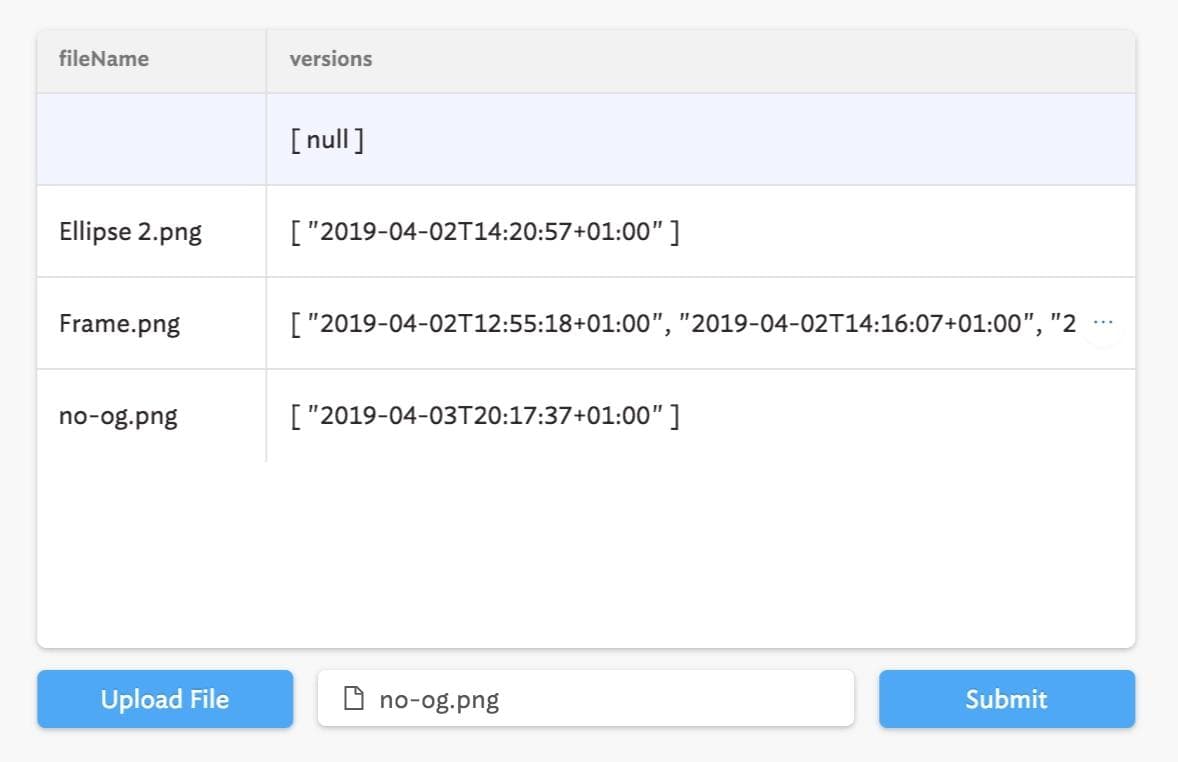Click the divider between fileName and versions headers
Image resolution: width=1178 pixels, height=762 pixels.
(x=266, y=59)
